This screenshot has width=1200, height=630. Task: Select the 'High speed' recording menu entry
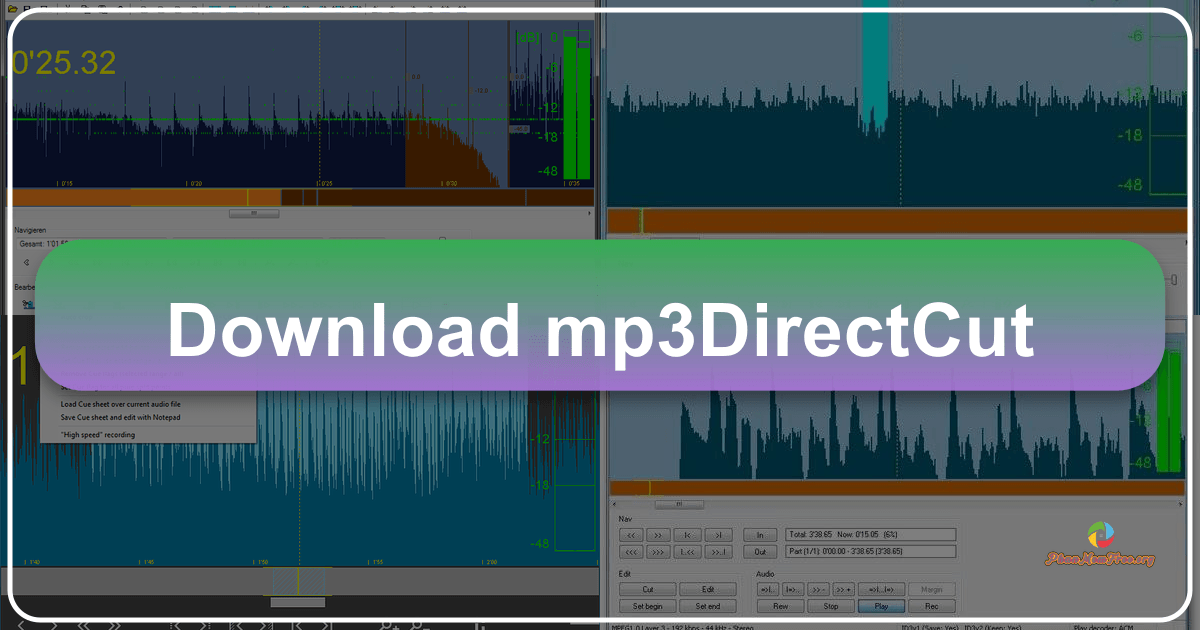coord(97,434)
